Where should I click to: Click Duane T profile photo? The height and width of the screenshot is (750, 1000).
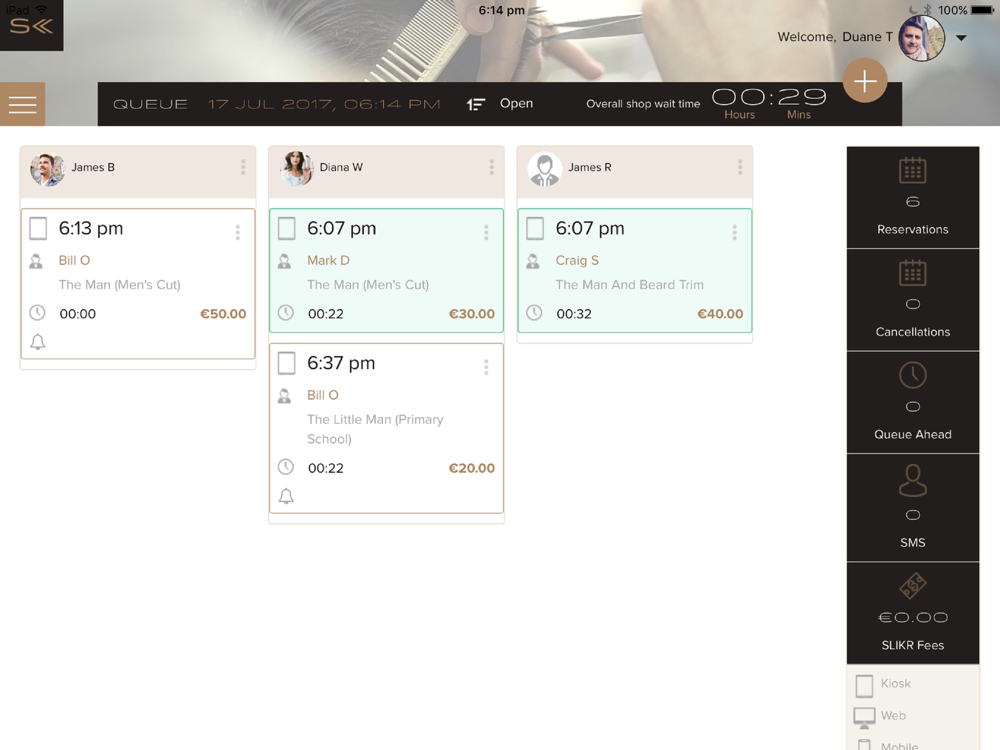(921, 38)
